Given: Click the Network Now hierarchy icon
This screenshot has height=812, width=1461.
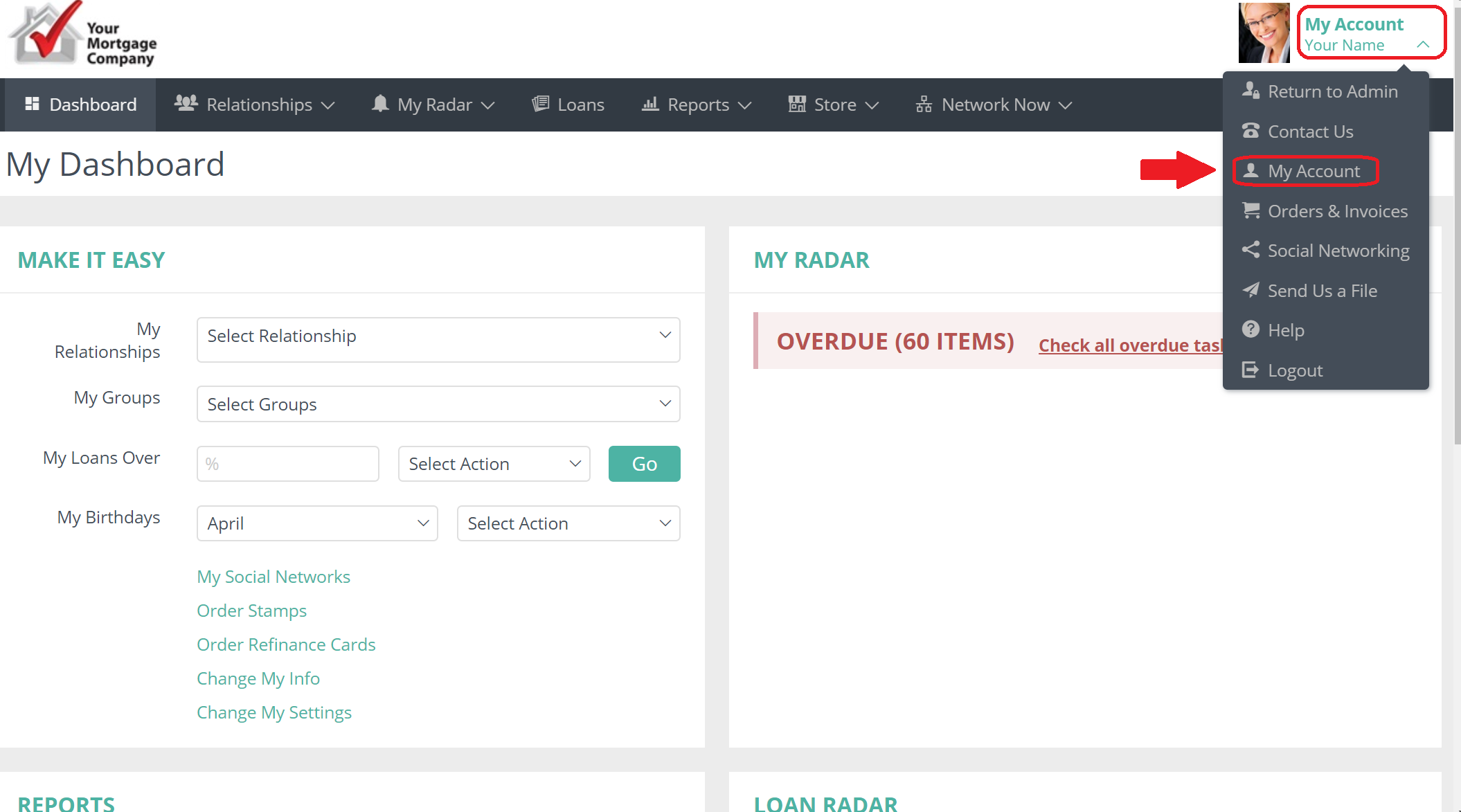Looking at the screenshot, I should (924, 105).
